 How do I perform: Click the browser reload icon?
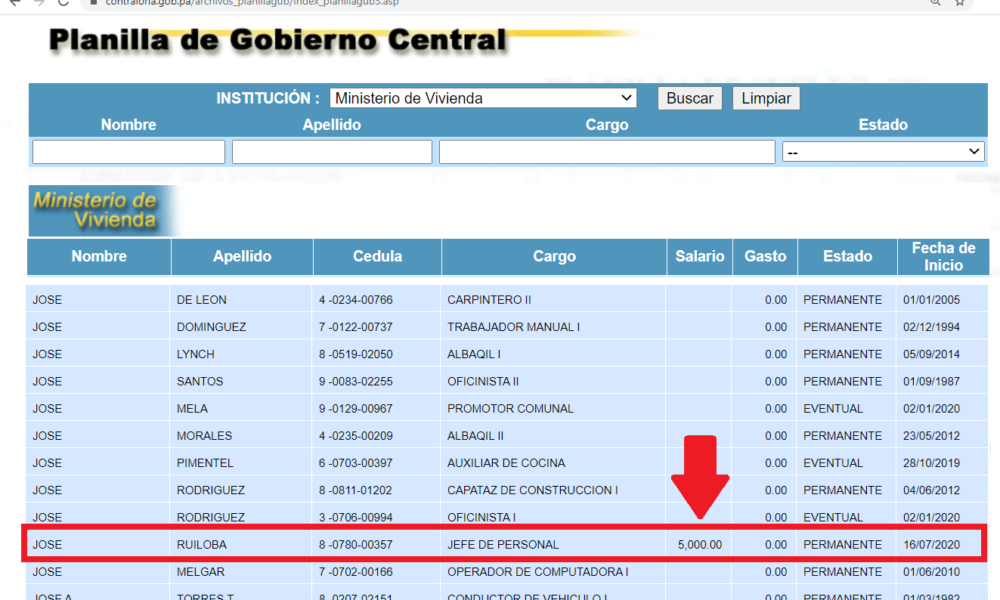click(x=63, y=3)
